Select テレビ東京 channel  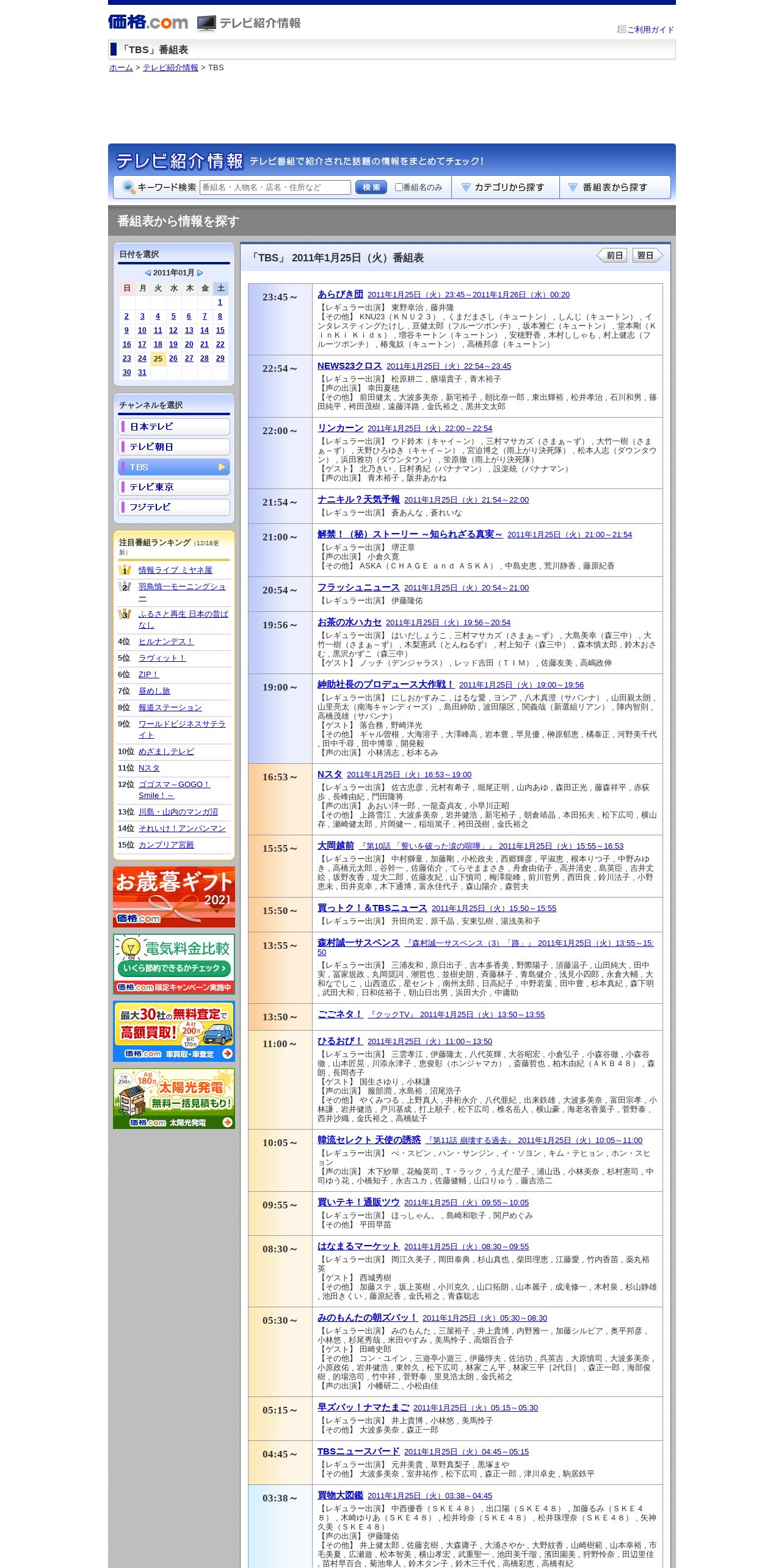coord(174,487)
